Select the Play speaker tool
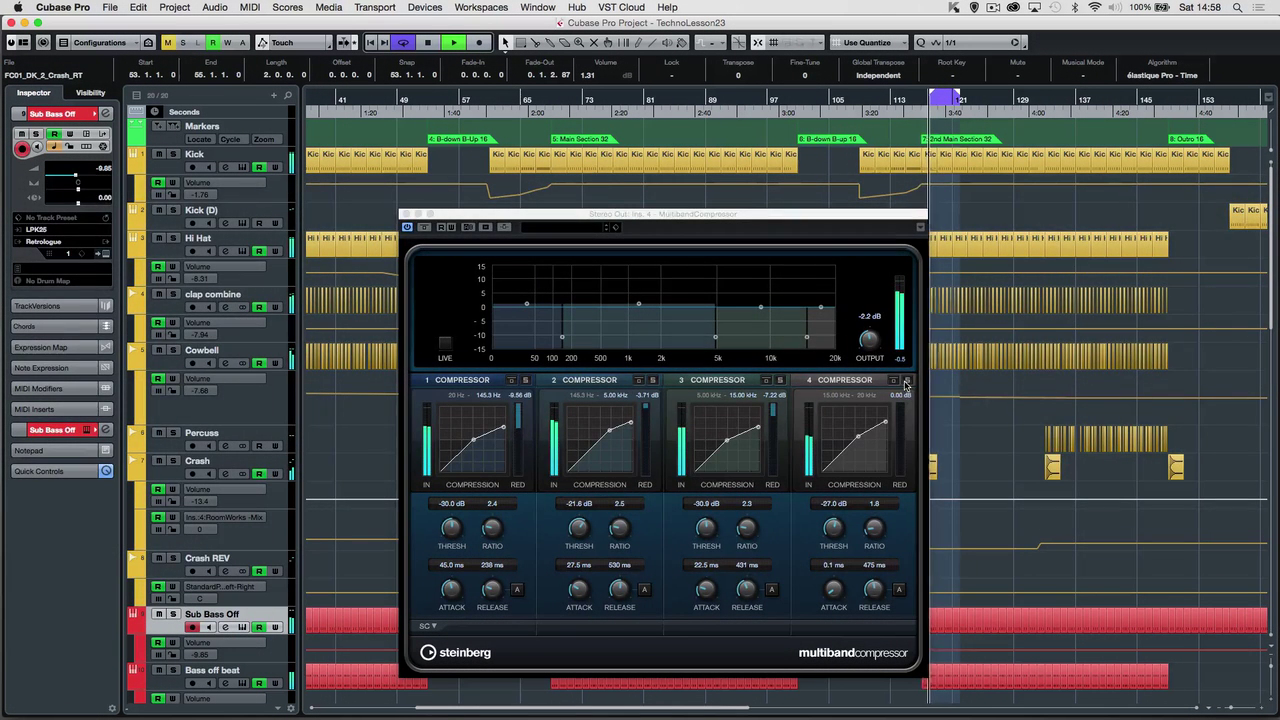The height and width of the screenshot is (720, 1280). [667, 43]
